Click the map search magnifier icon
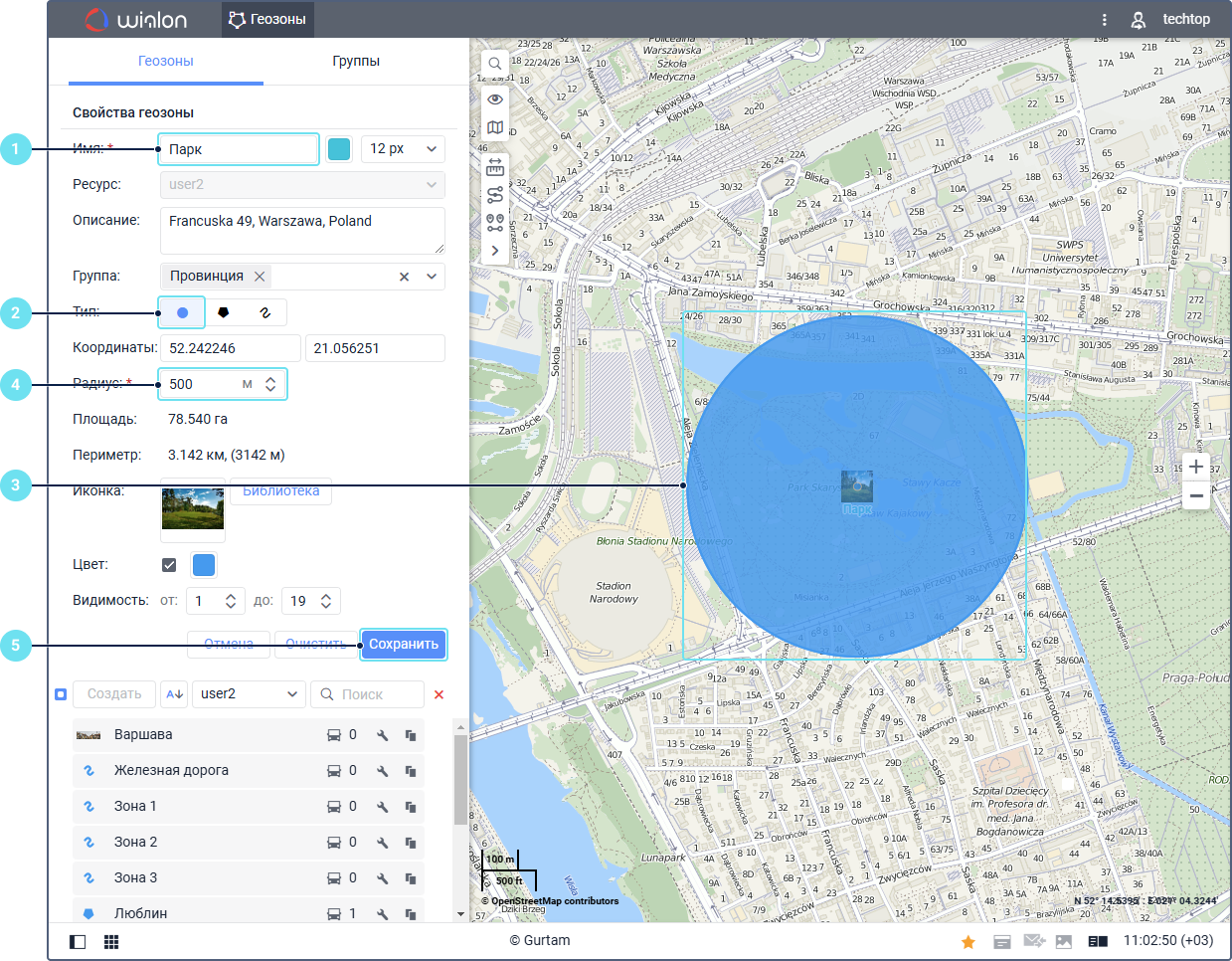 [494, 64]
